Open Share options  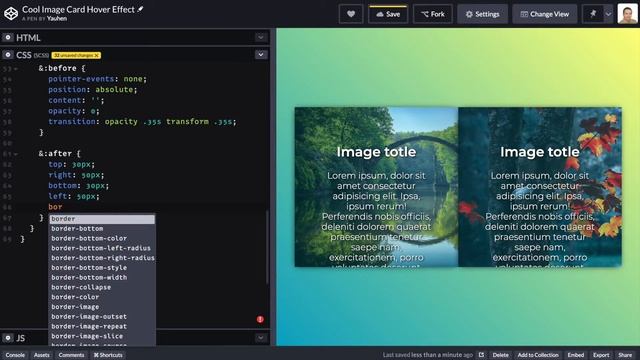pyautogui.click(x=624, y=355)
